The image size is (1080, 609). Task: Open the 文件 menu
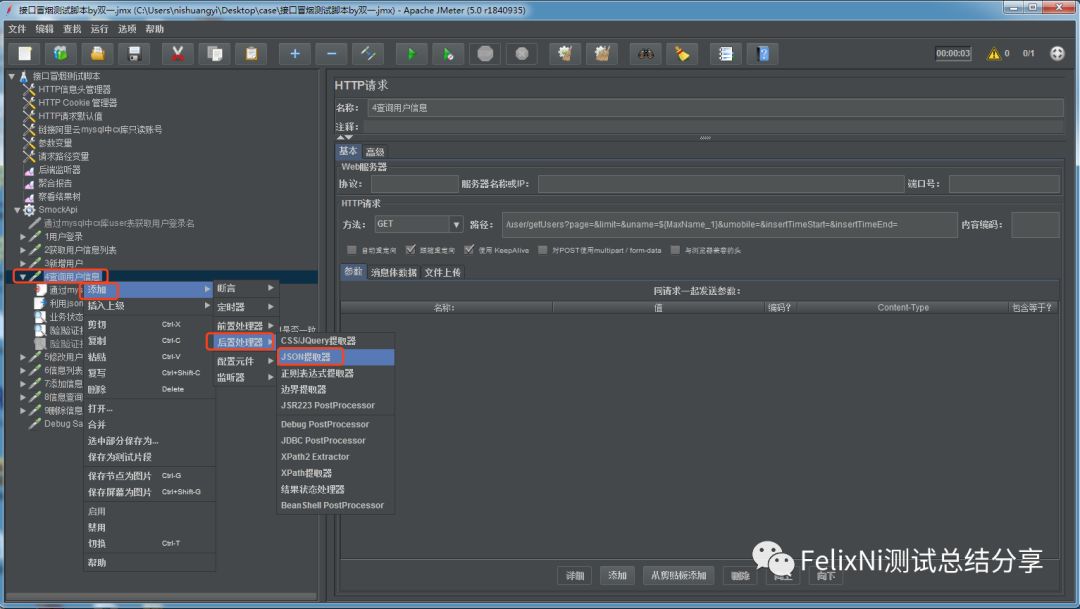[17, 29]
